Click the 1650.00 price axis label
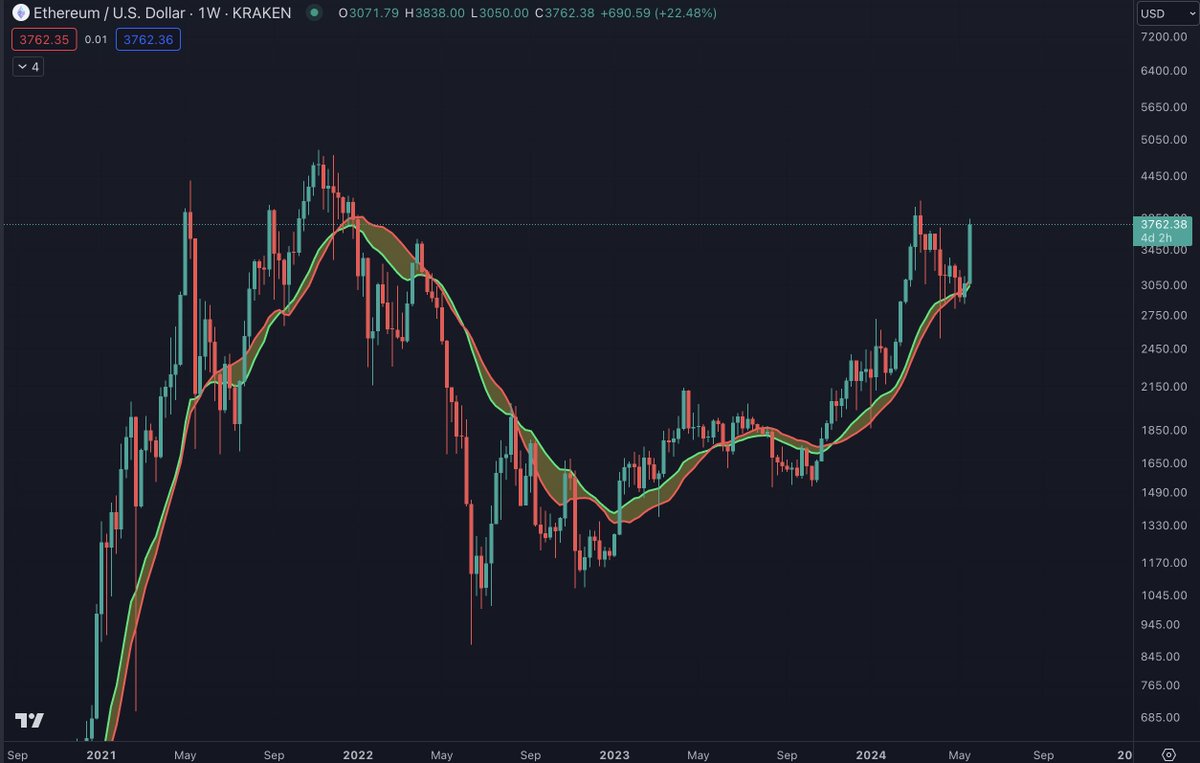 click(1165, 463)
